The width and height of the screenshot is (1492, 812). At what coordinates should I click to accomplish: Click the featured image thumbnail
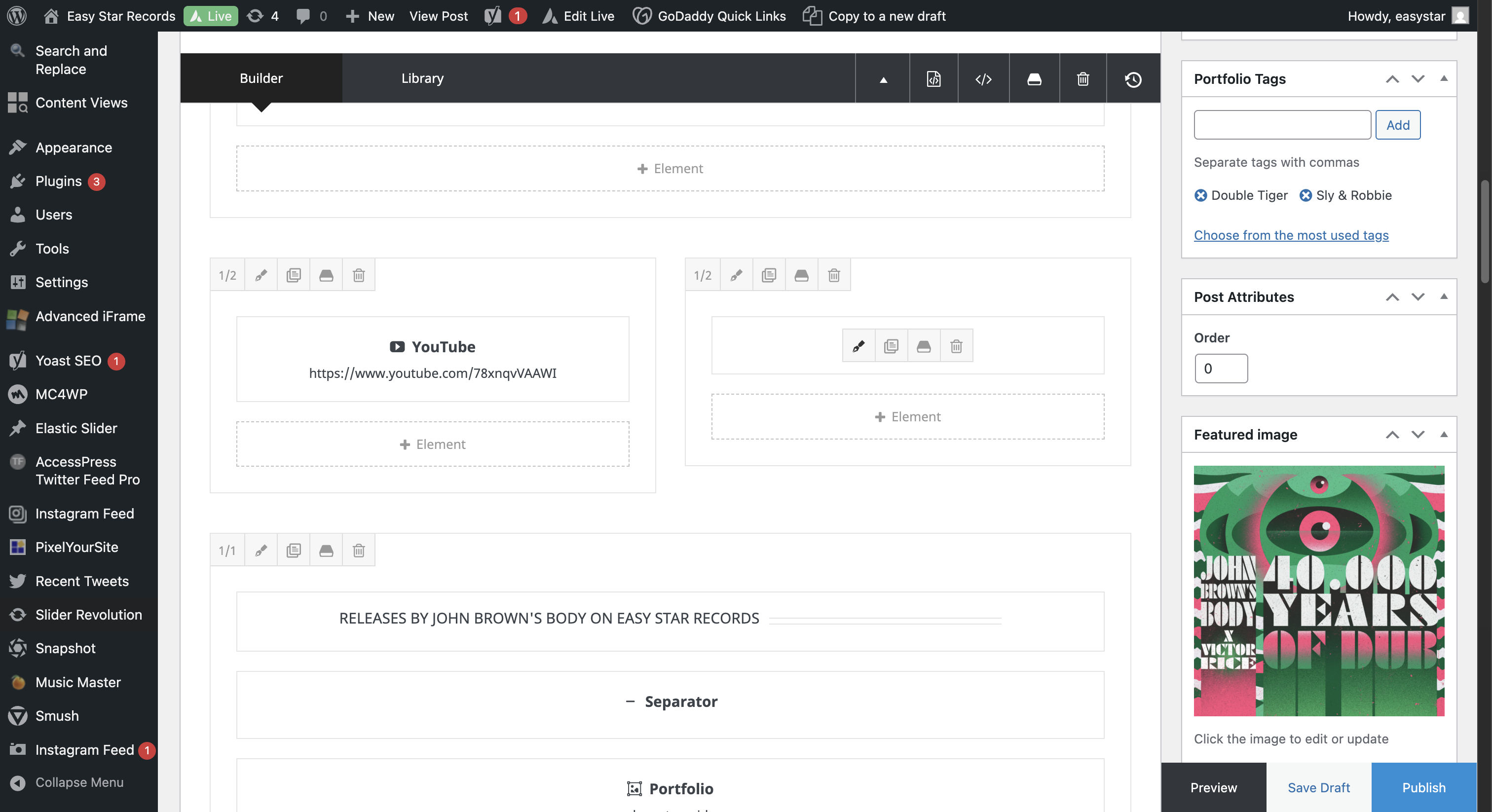(1318, 590)
